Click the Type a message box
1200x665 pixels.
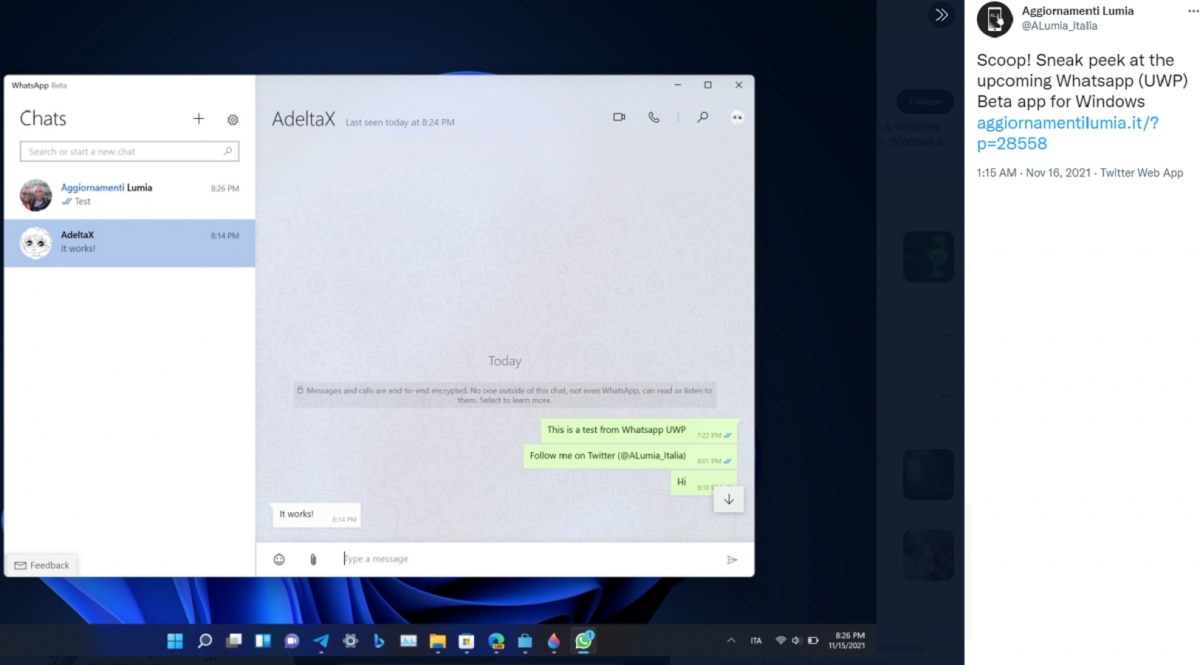click(x=520, y=559)
